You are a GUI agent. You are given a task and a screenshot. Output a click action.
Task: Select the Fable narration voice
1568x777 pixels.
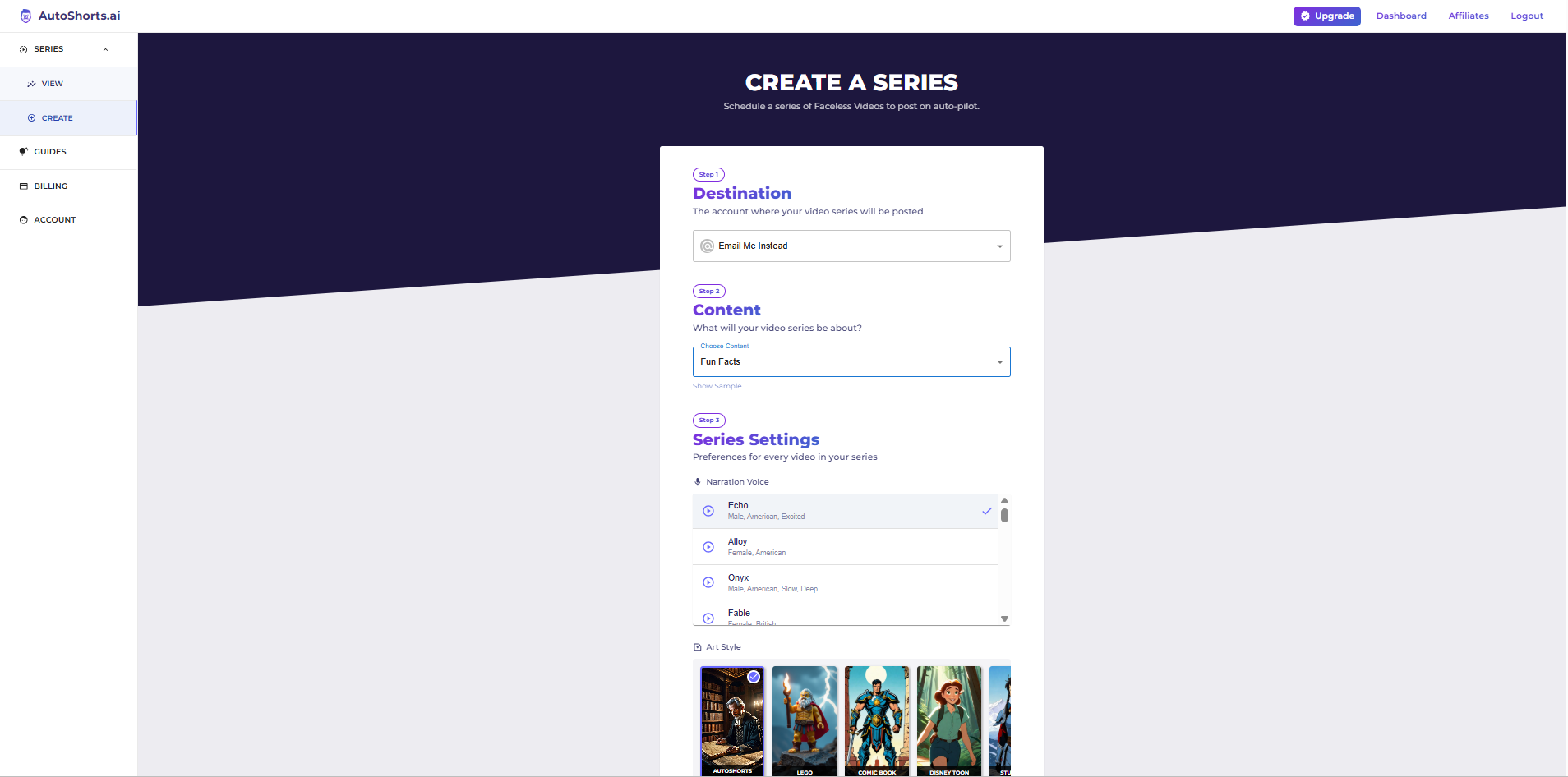click(x=846, y=614)
